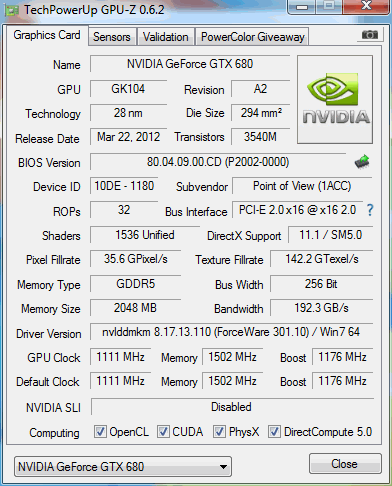
Task: Click the Close button
Action: (345, 464)
